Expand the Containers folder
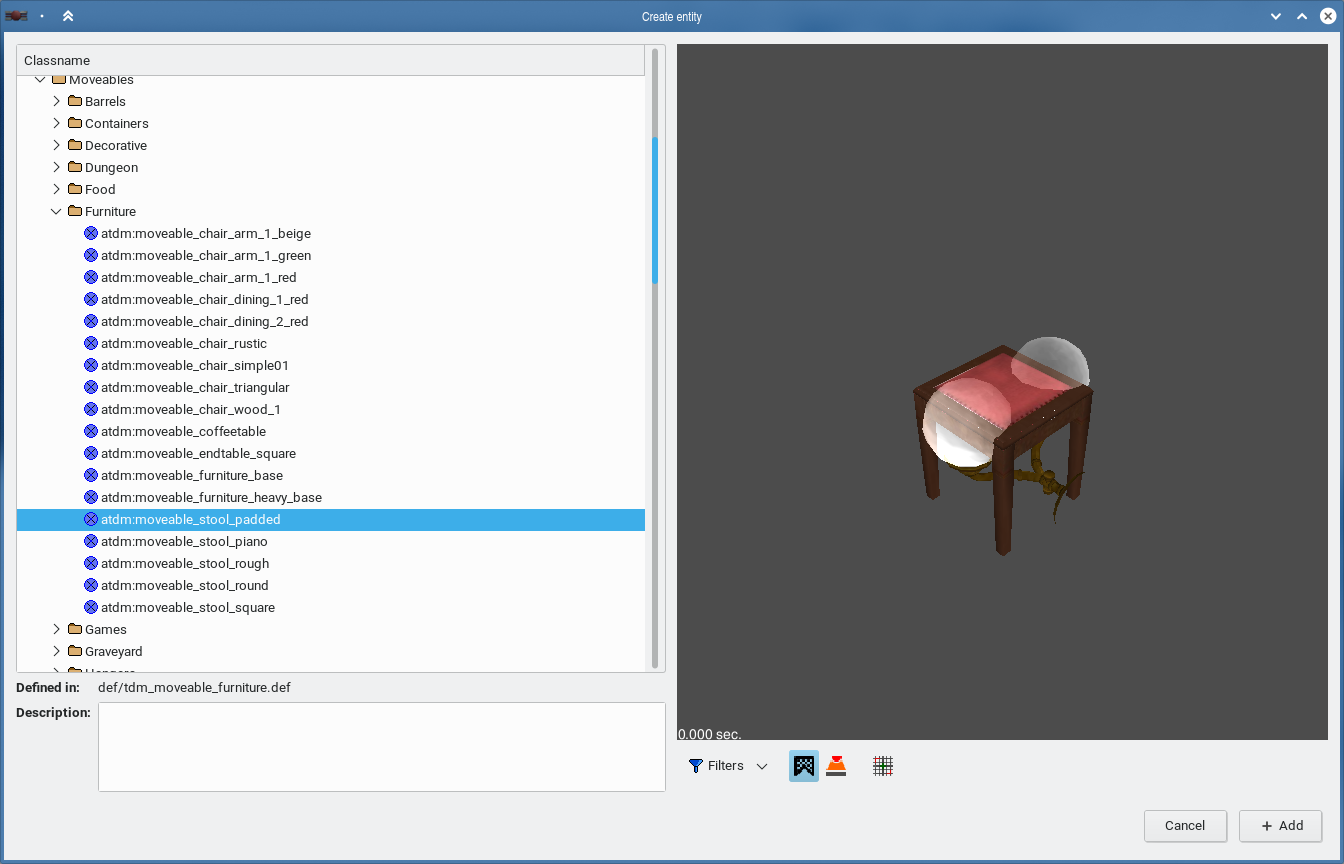This screenshot has width=1344, height=864. click(x=56, y=123)
